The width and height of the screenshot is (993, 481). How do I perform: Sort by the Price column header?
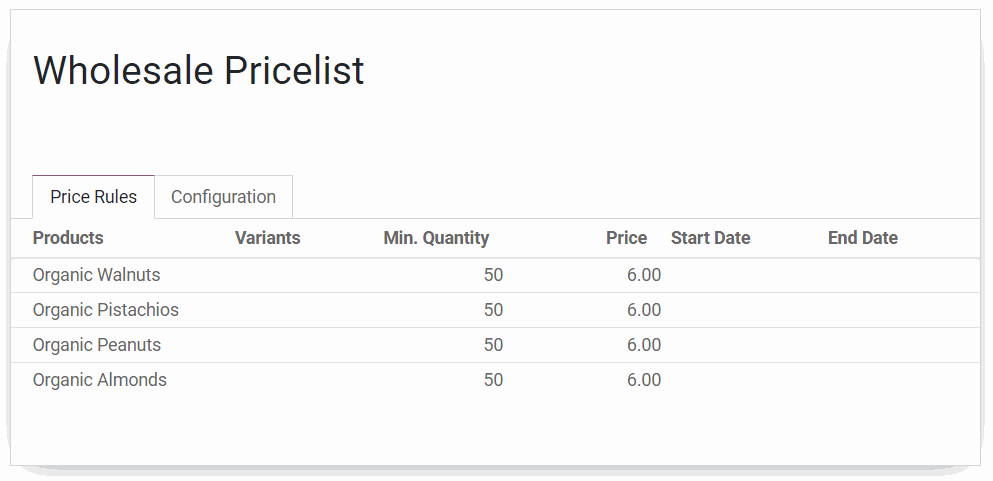626,238
